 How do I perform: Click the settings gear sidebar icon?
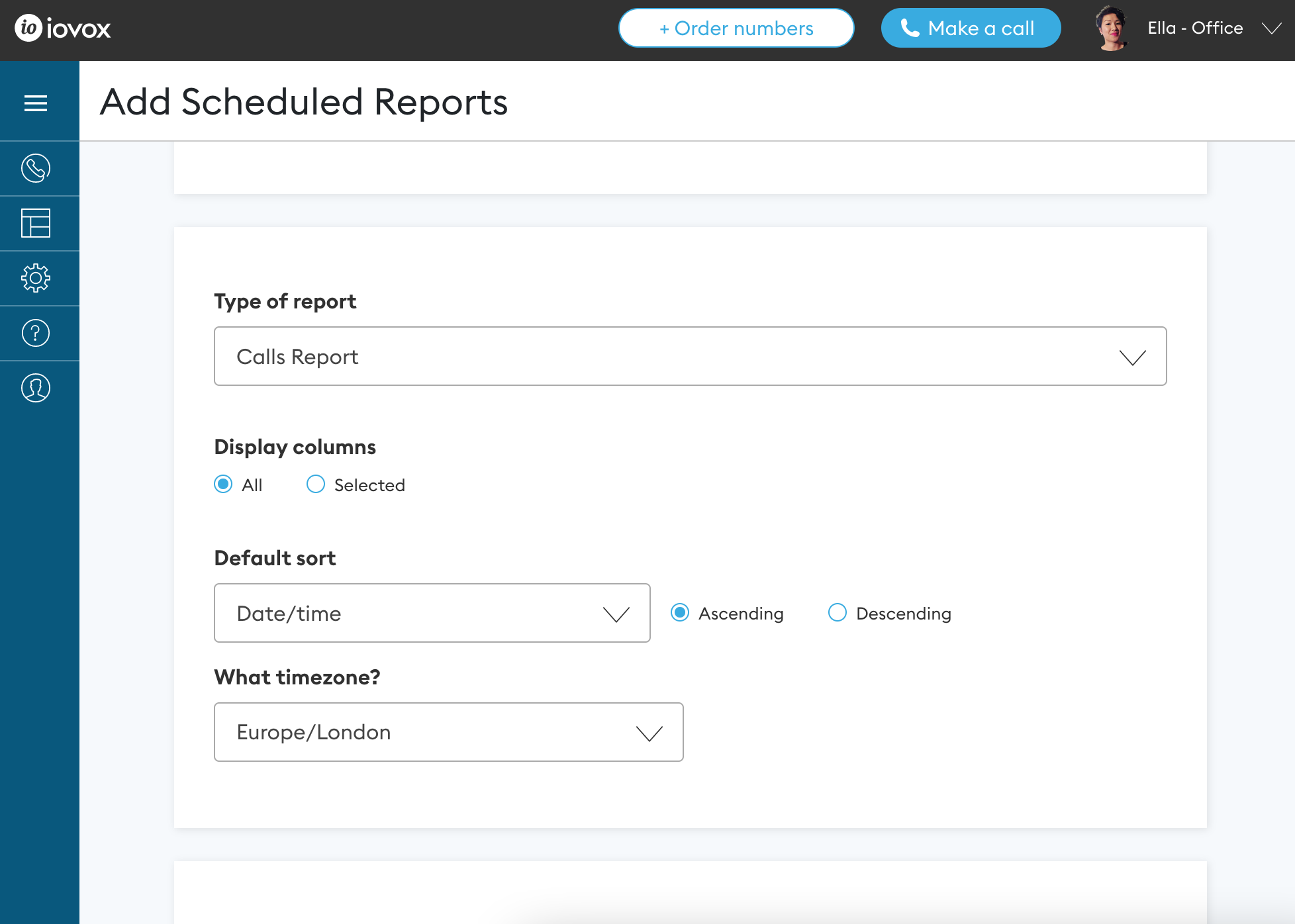coord(35,278)
